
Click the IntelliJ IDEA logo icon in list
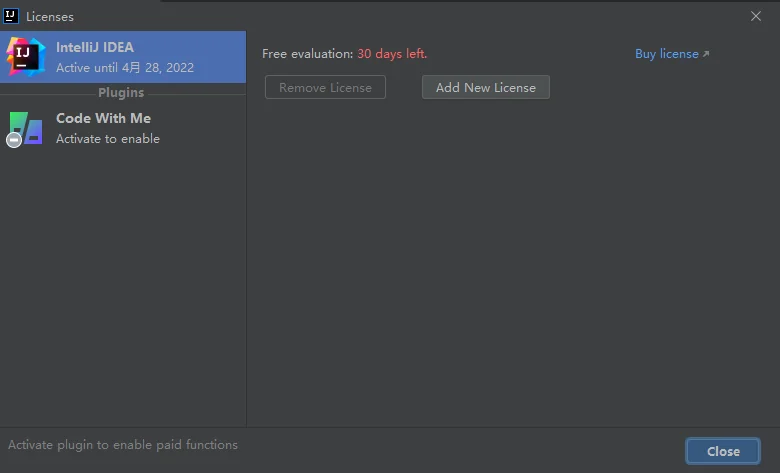point(25,57)
